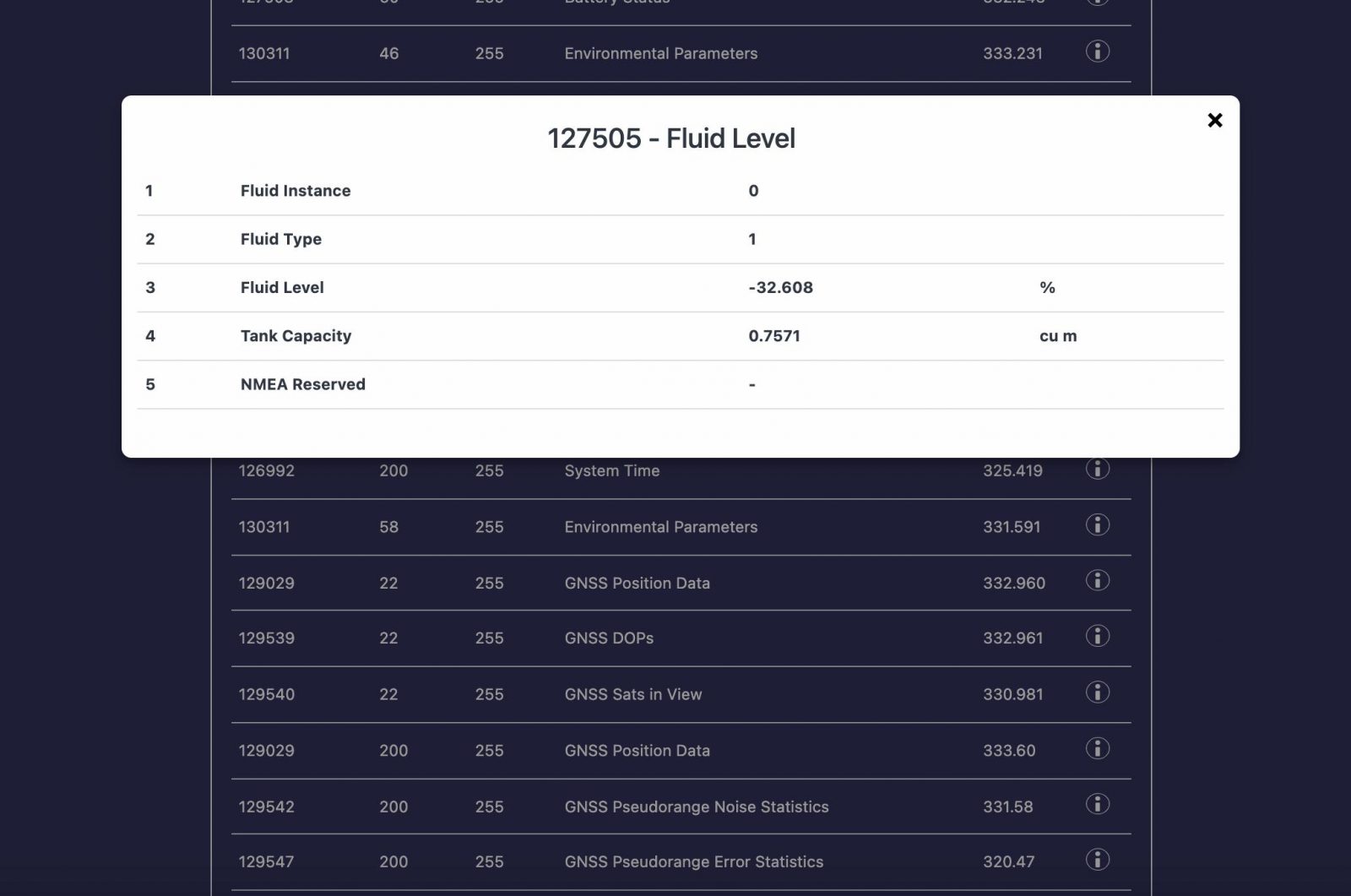The width and height of the screenshot is (1351, 896).
Task: Show info for GNSS Position Data source 200
Action: point(1097,749)
